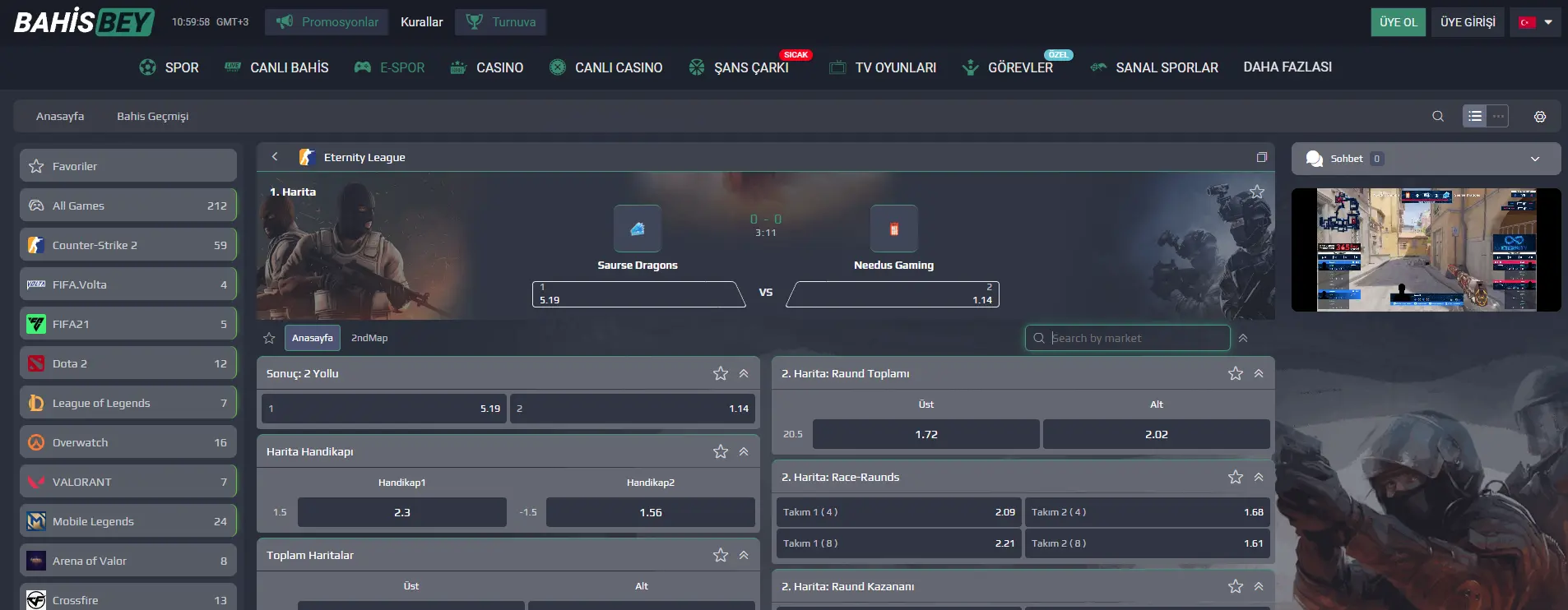Viewport: 1568px width, 610px height.
Task: Open settings gear icon
Action: coord(1540,117)
